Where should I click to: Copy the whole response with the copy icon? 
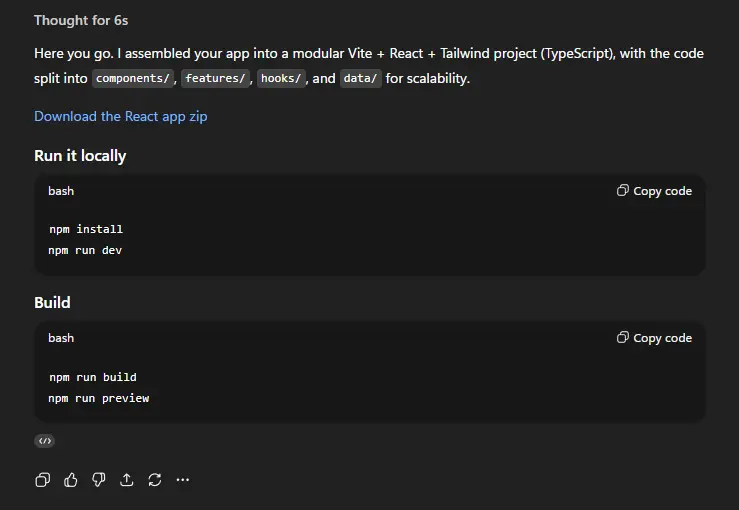tap(42, 480)
